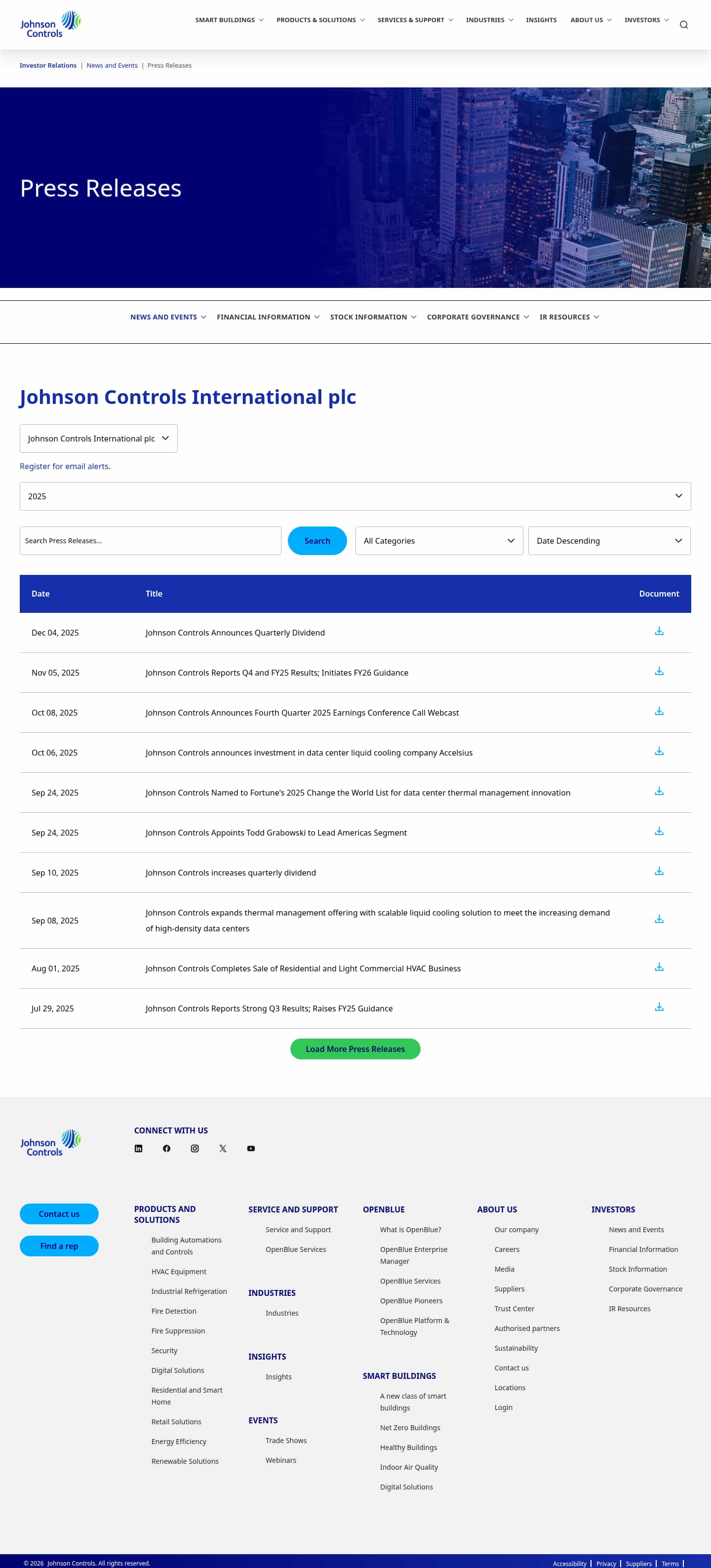Open the company selector dropdown
This screenshot has height=1568, width=711.
tap(99, 438)
